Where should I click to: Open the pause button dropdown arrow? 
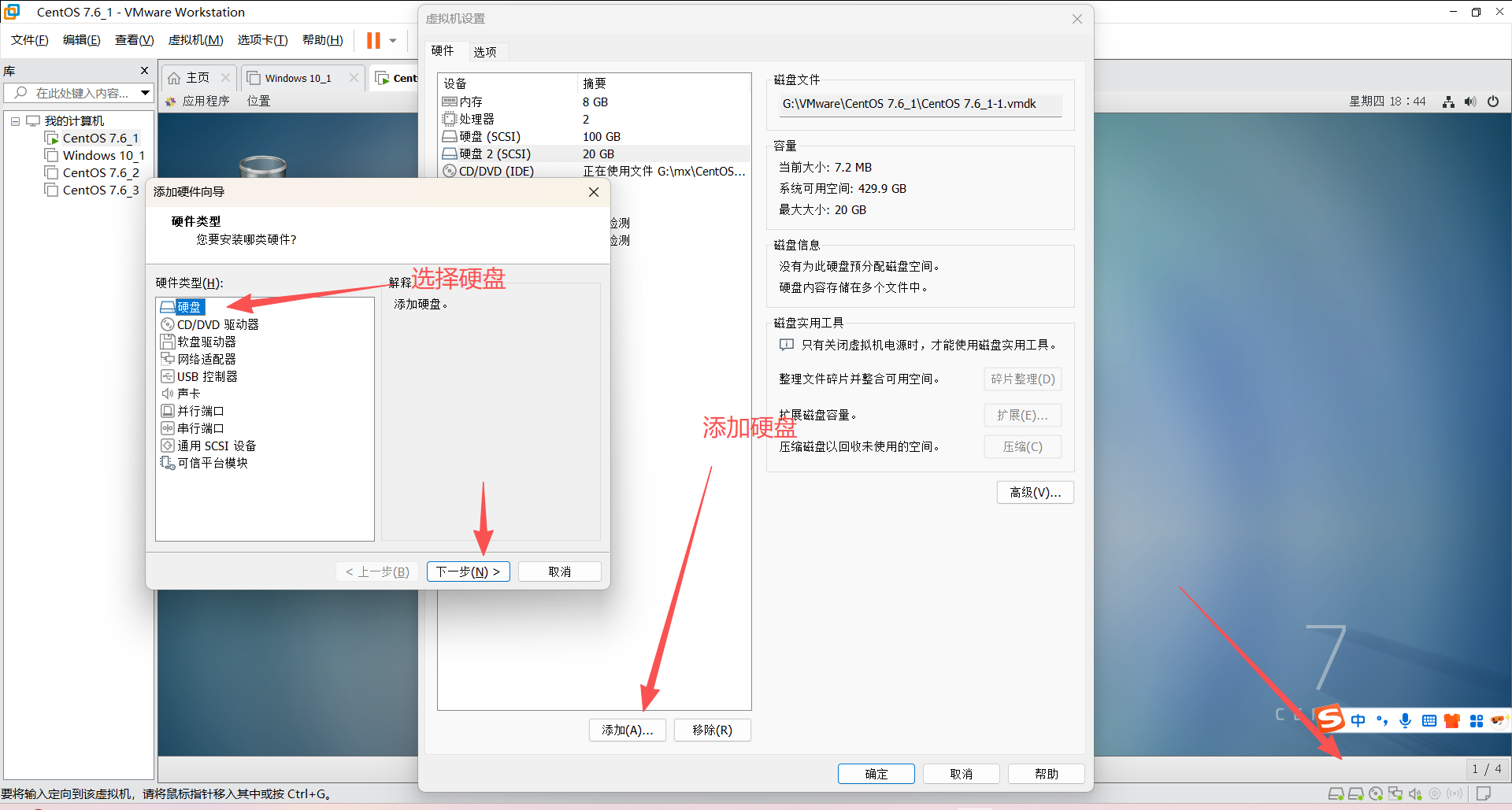(x=391, y=40)
